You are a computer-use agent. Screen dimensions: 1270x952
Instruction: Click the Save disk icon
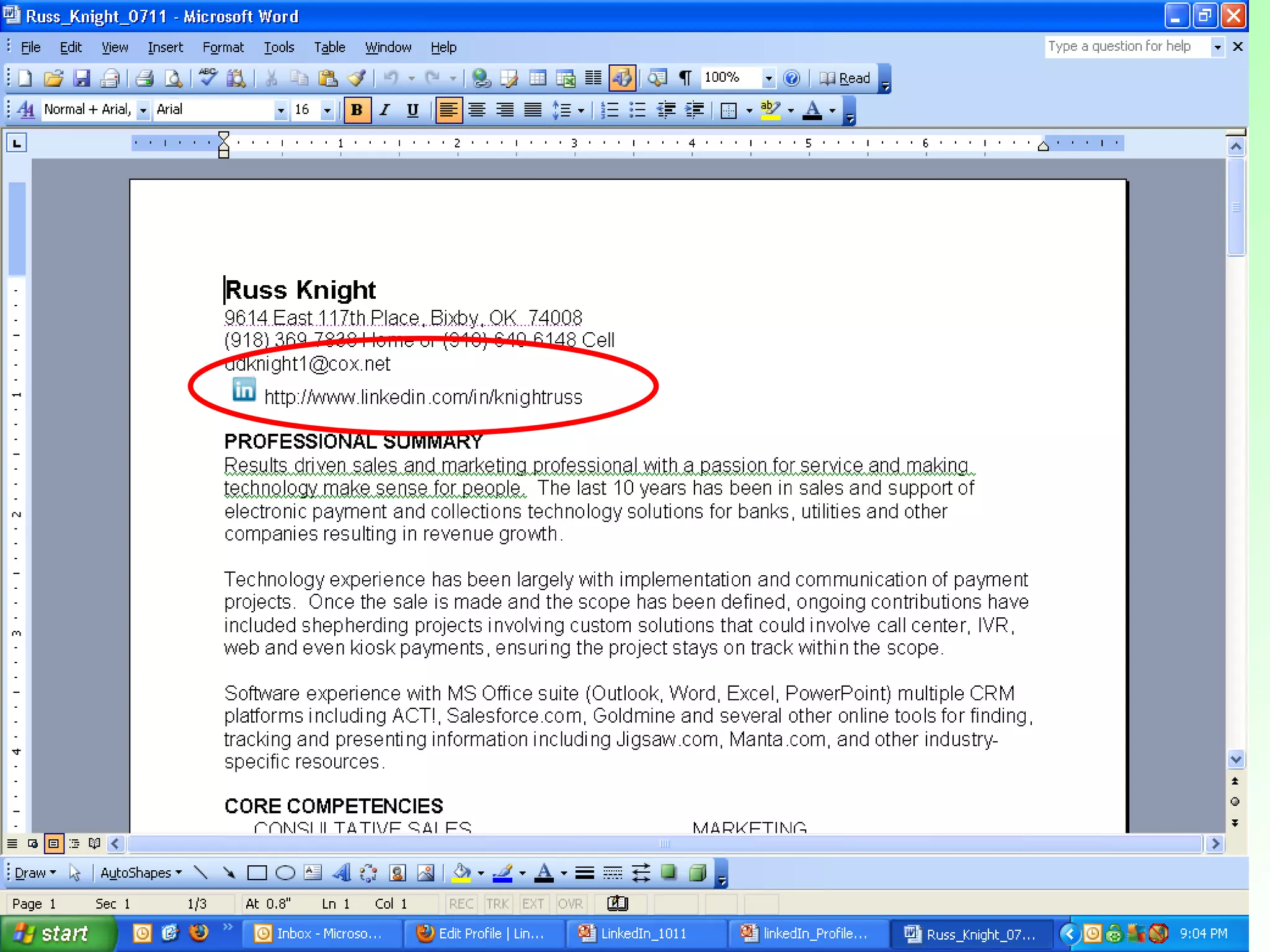(81, 78)
